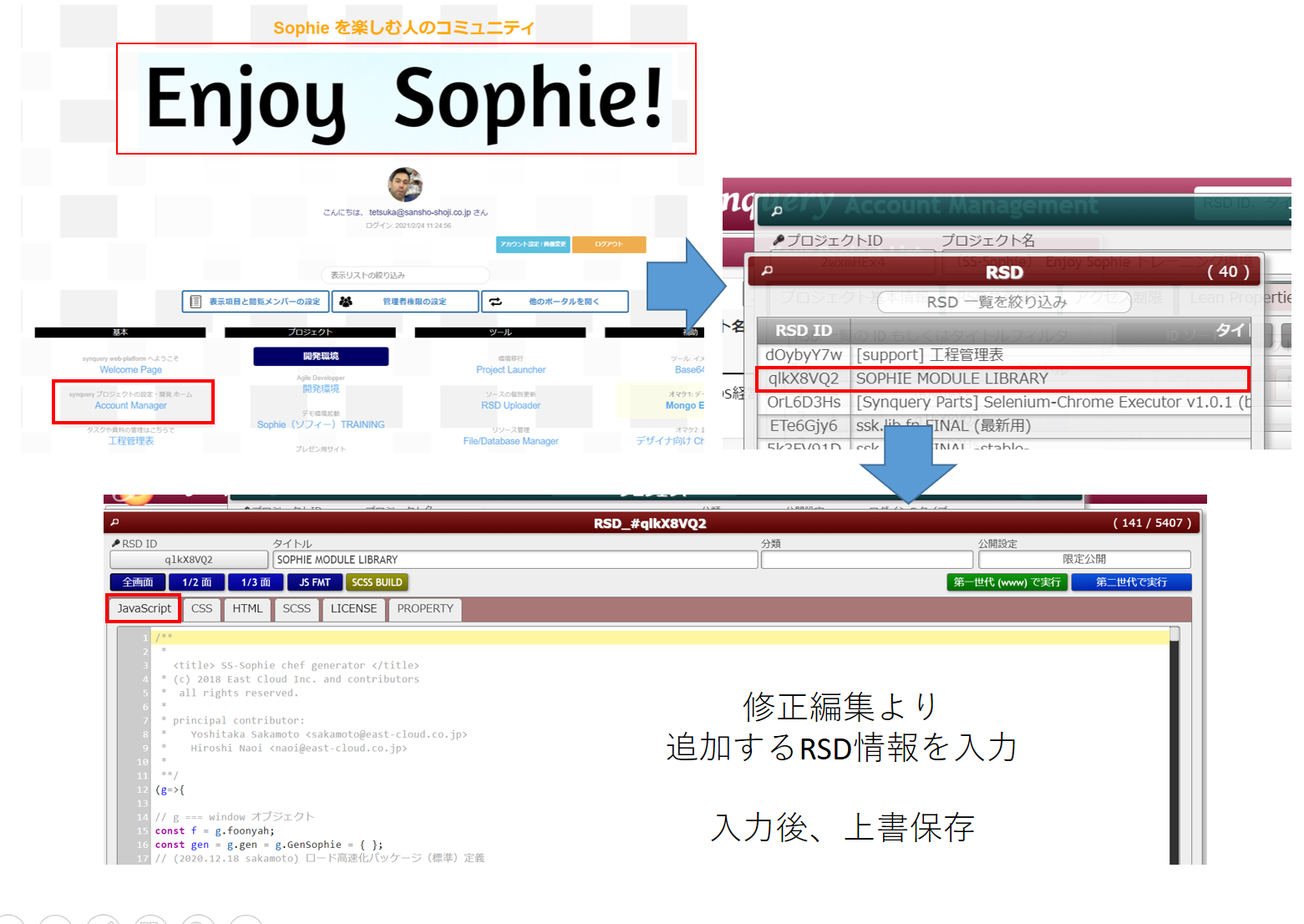Click the empty 分類 input field

pos(867,560)
